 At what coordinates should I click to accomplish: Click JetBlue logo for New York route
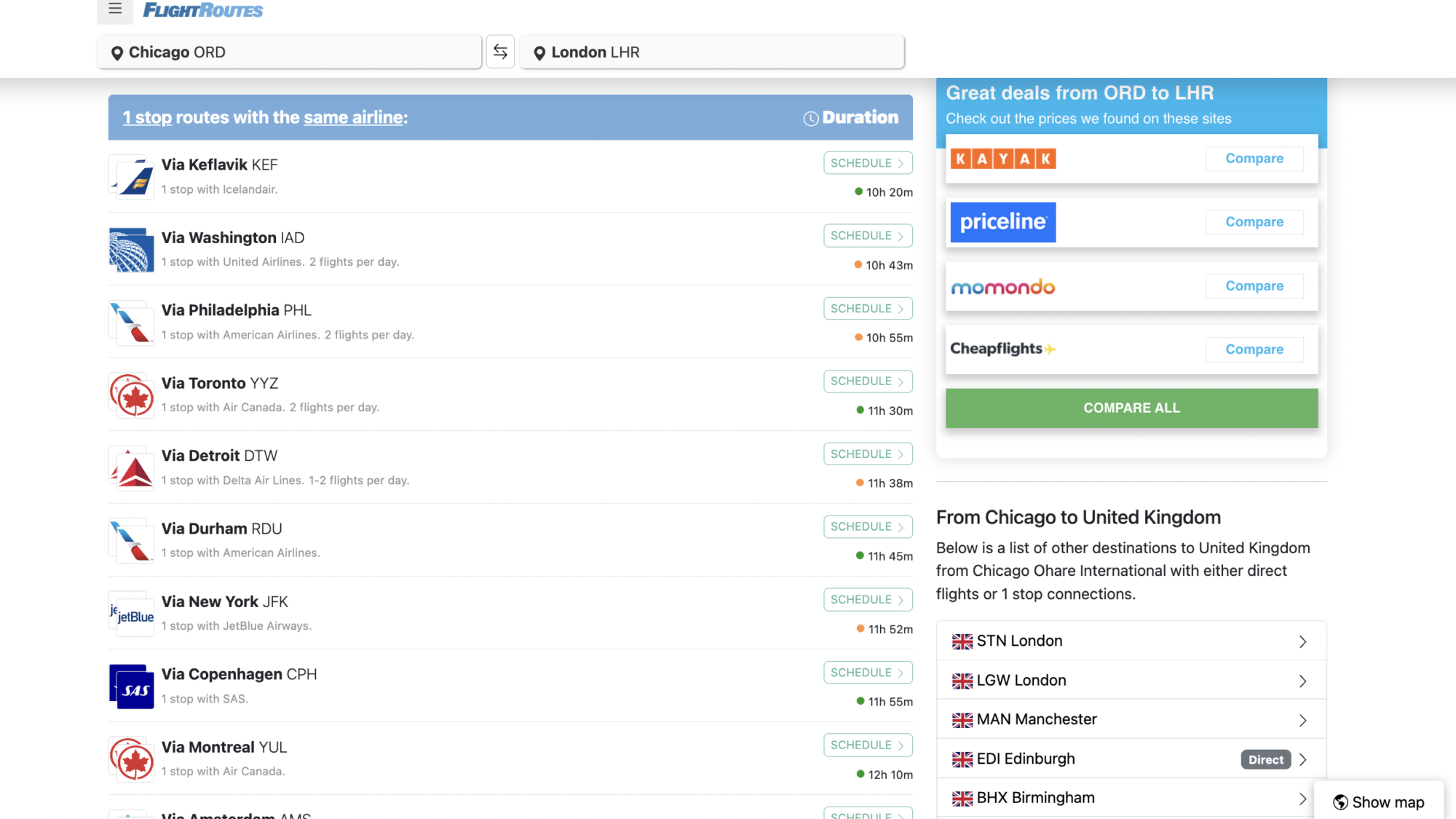pos(132,614)
